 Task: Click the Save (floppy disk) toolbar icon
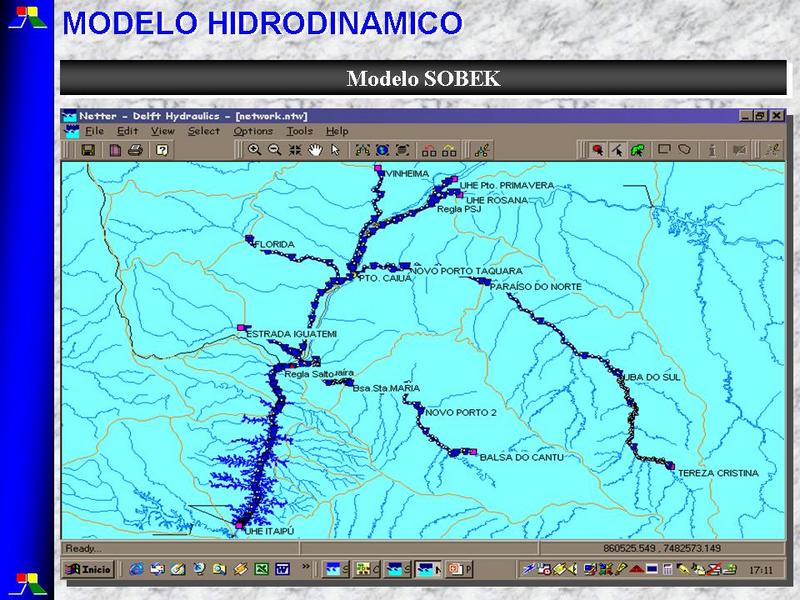[88, 150]
